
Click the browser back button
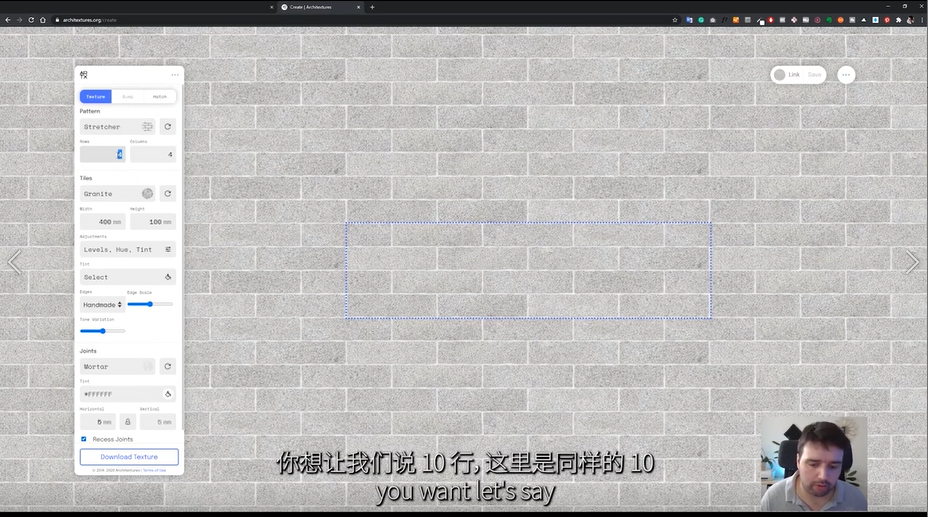coord(8,20)
